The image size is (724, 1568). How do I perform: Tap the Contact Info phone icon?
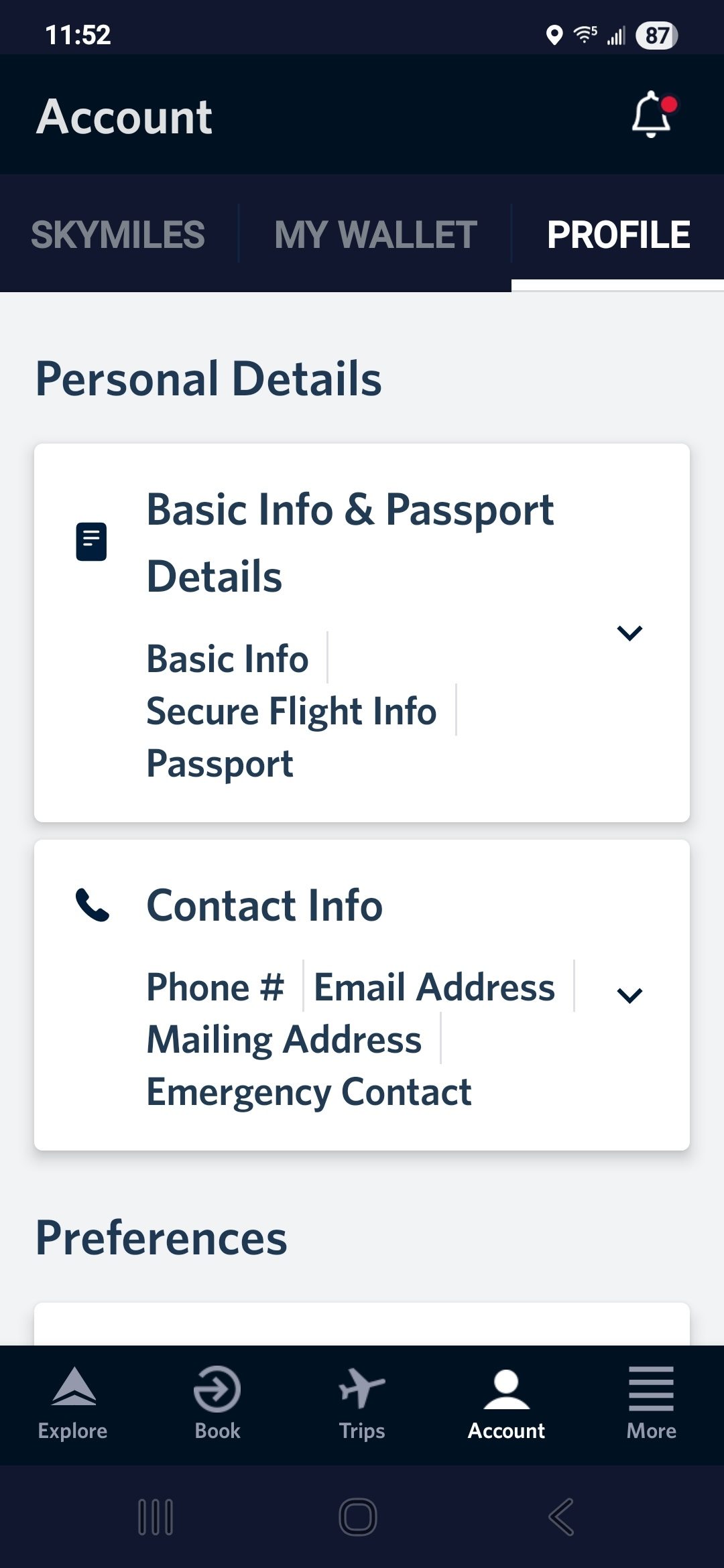[93, 905]
